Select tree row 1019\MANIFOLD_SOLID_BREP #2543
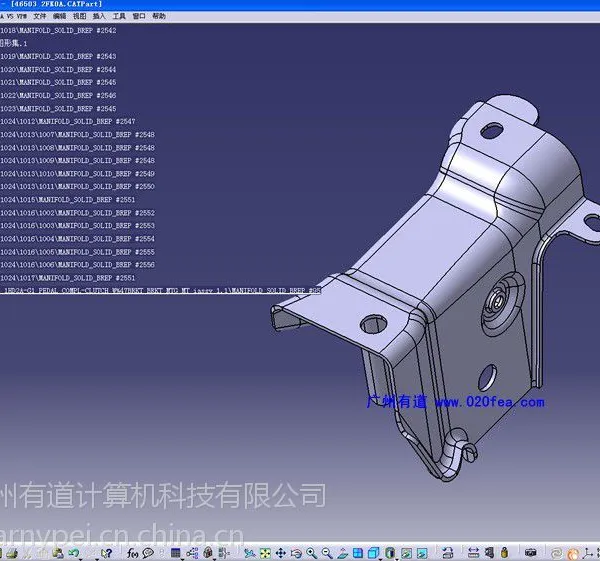600x561 pixels. point(58,57)
